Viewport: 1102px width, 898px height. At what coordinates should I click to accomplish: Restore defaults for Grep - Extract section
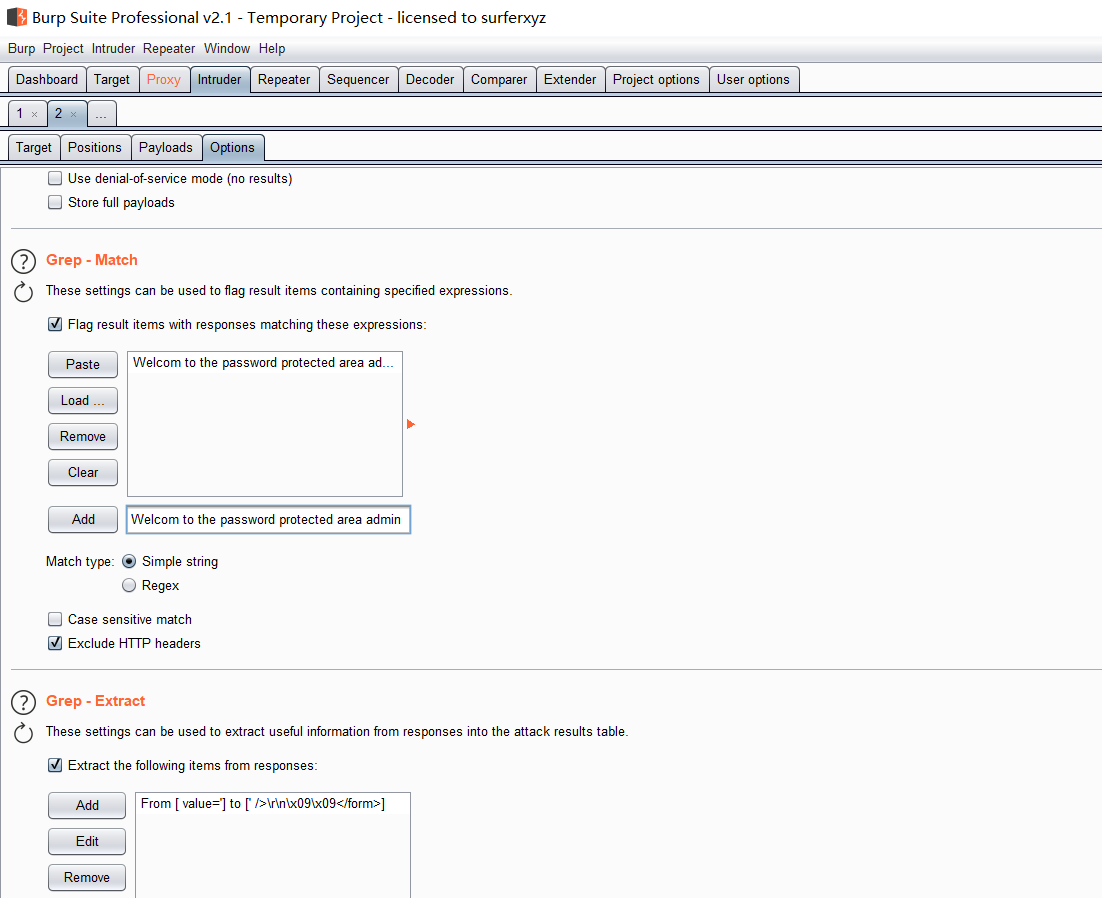pos(23,733)
